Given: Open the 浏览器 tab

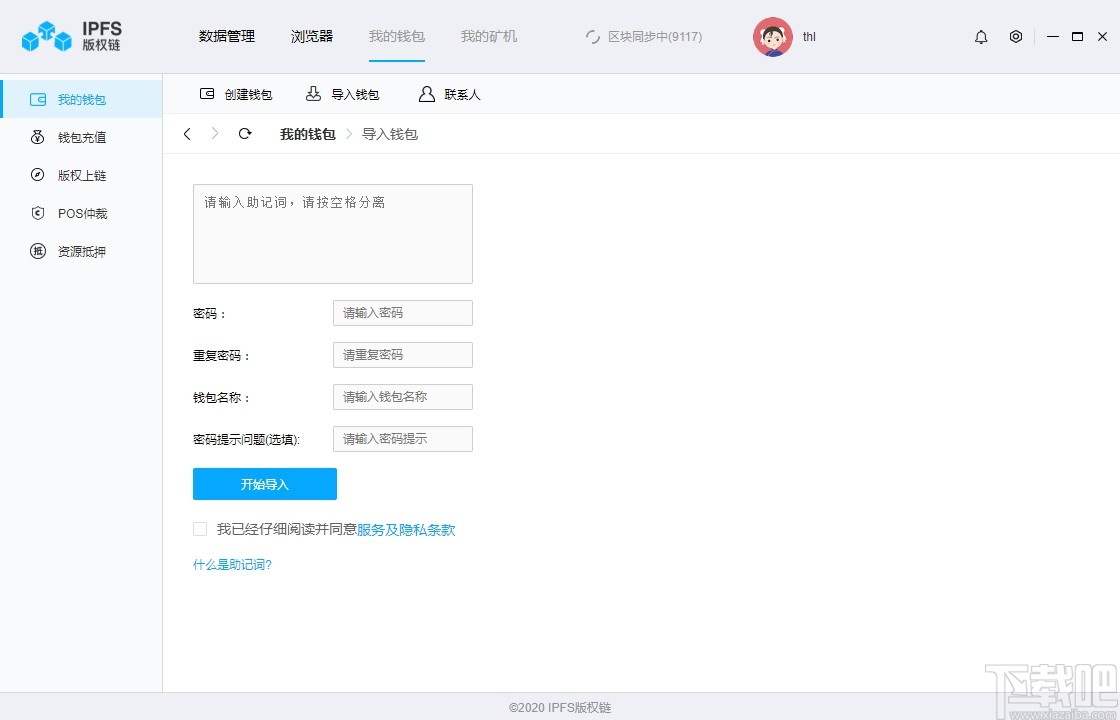Looking at the screenshot, I should 311,36.
